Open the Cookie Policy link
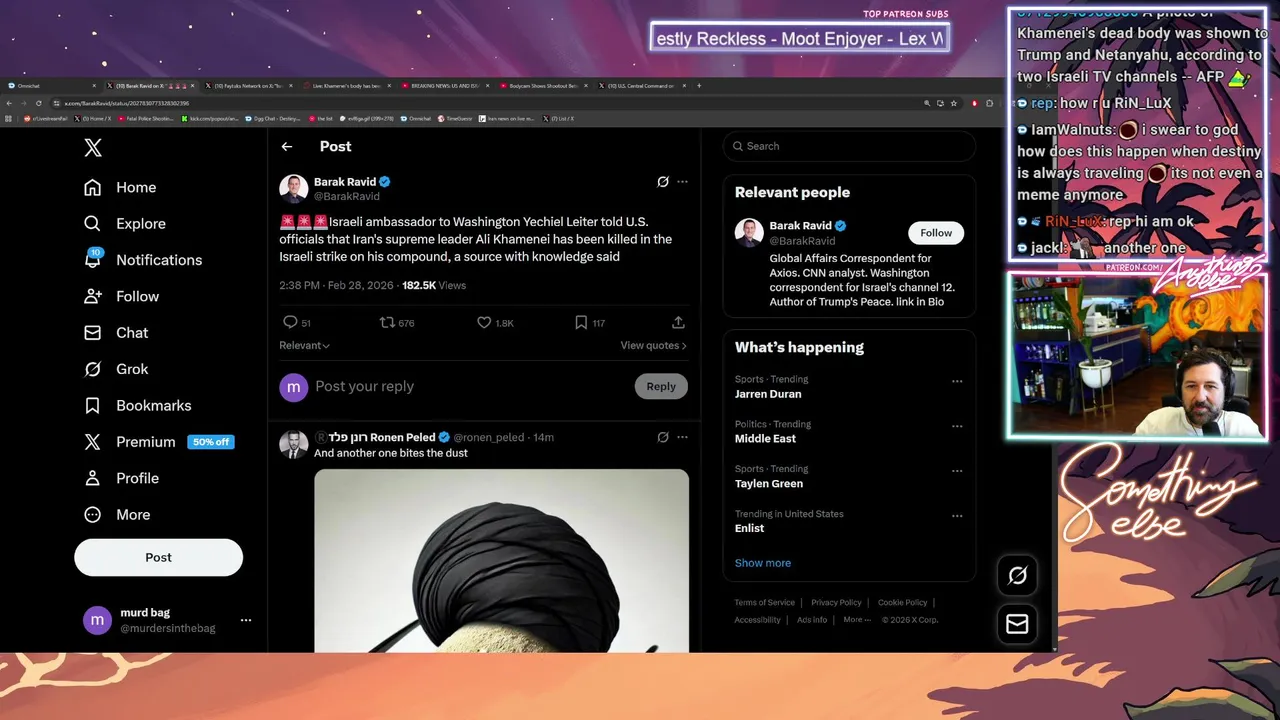The image size is (1280, 720). (x=903, y=603)
